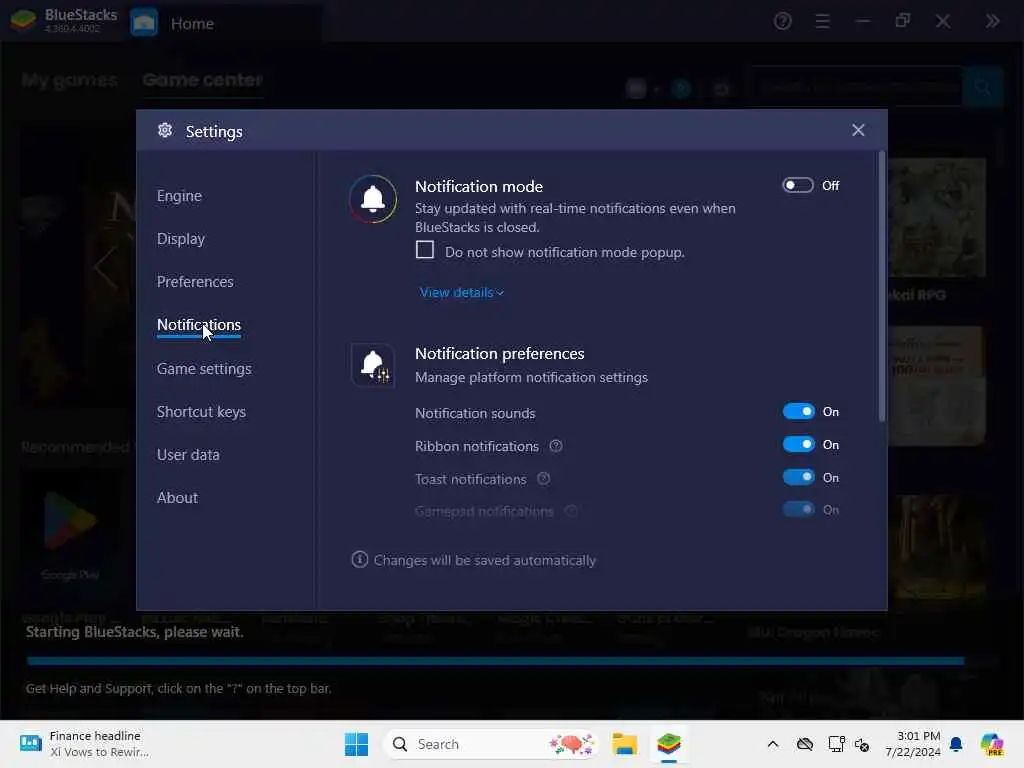
Task: Switch off Toast notifications toggle
Action: pos(798,477)
